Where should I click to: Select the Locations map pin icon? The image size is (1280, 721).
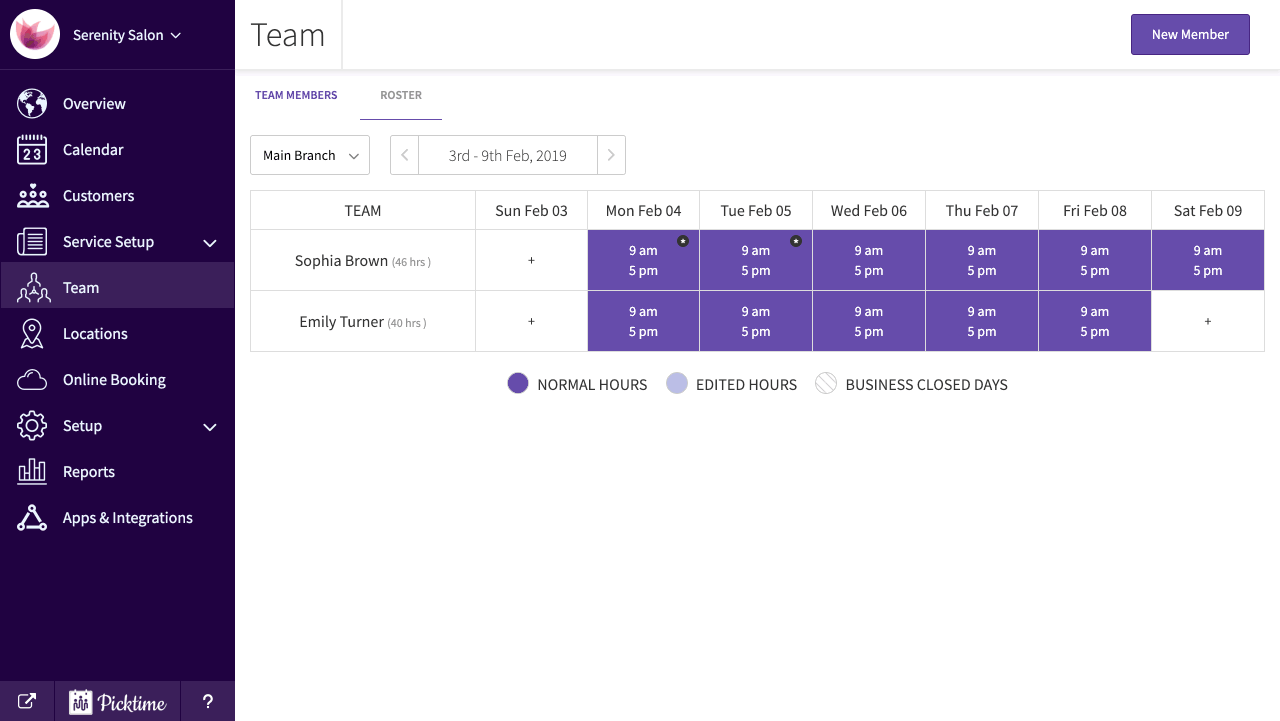(32, 334)
